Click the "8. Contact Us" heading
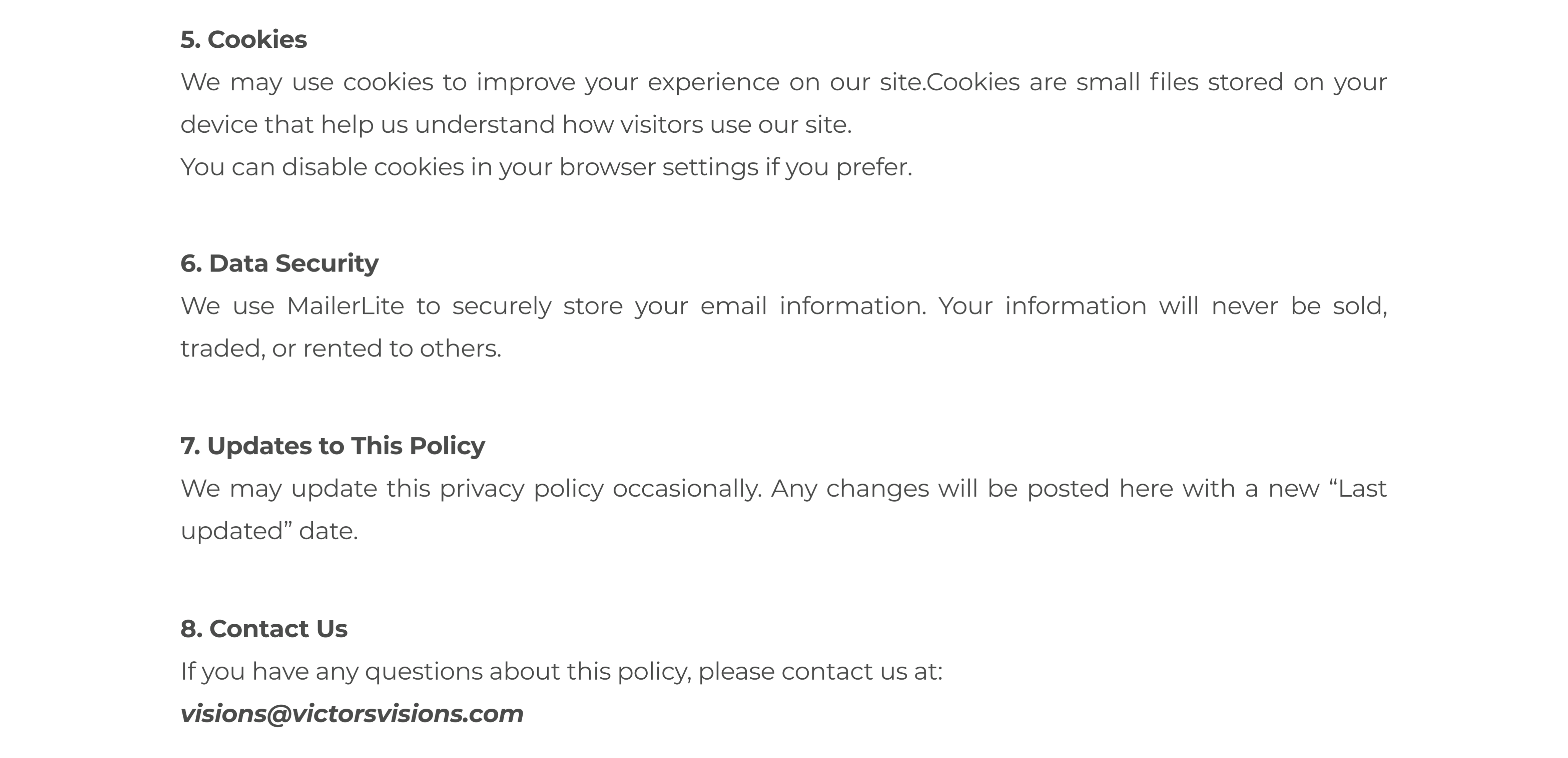The width and height of the screenshot is (1568, 758). click(263, 629)
